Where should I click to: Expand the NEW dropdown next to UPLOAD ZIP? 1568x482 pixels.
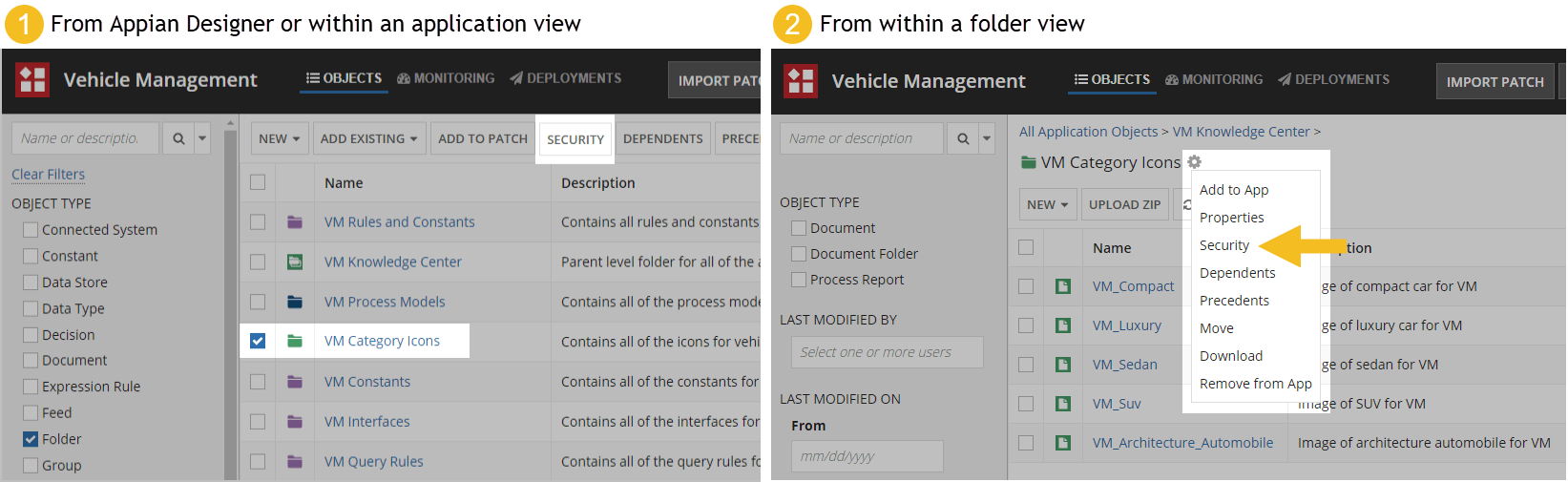click(1047, 204)
